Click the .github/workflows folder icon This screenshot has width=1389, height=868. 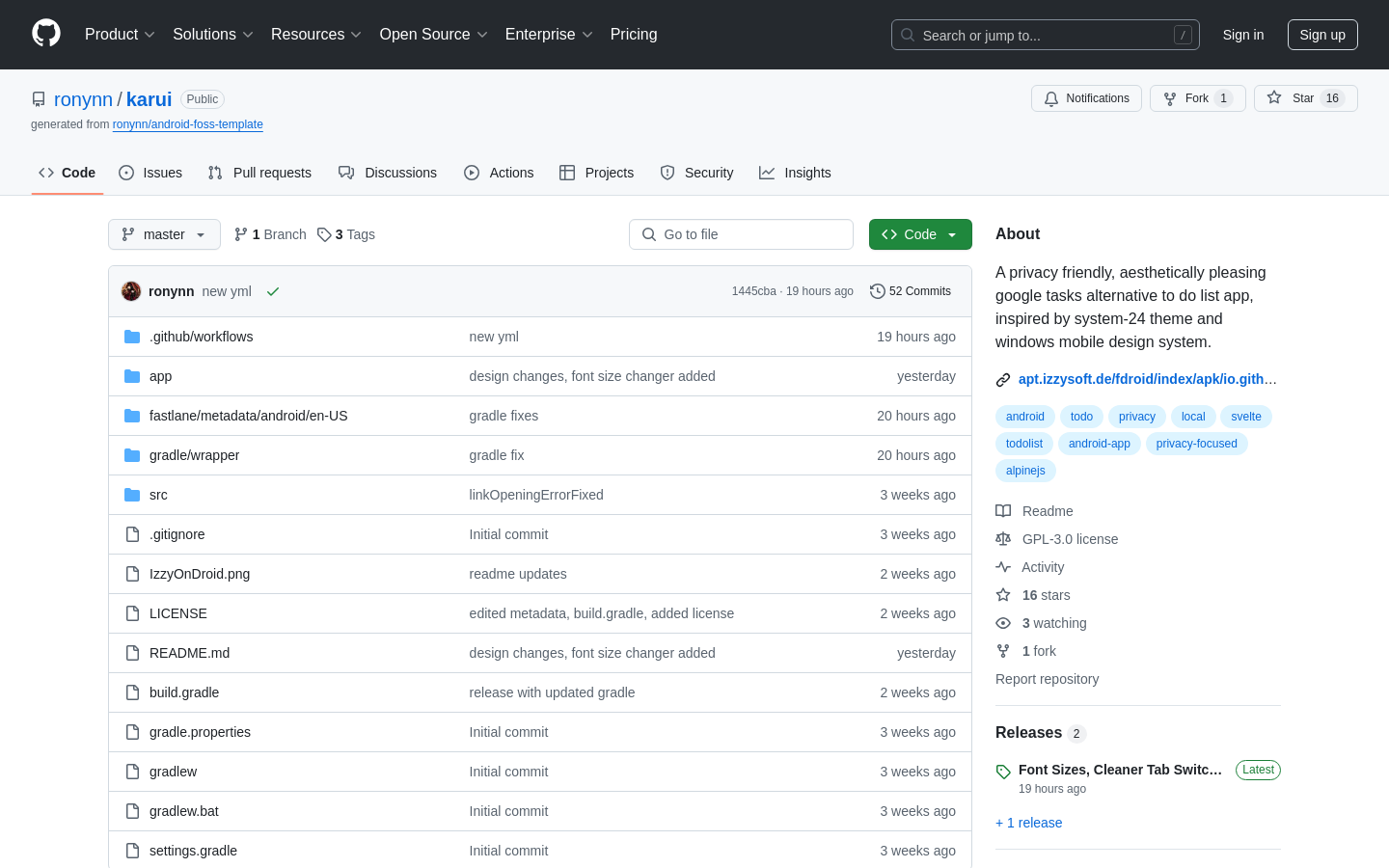(132, 337)
